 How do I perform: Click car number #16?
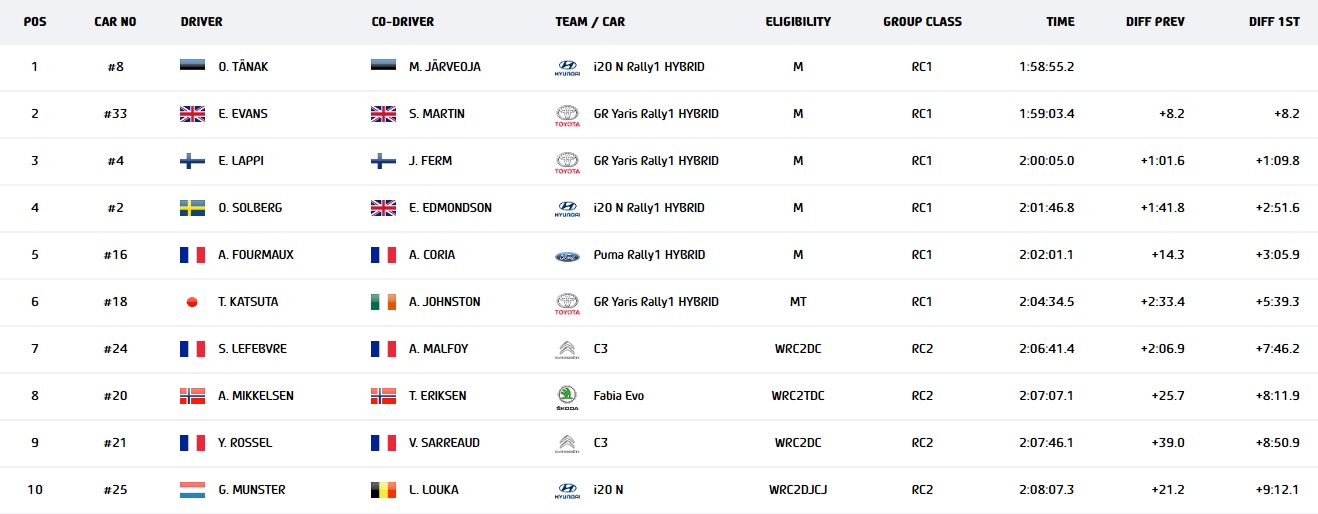point(116,255)
